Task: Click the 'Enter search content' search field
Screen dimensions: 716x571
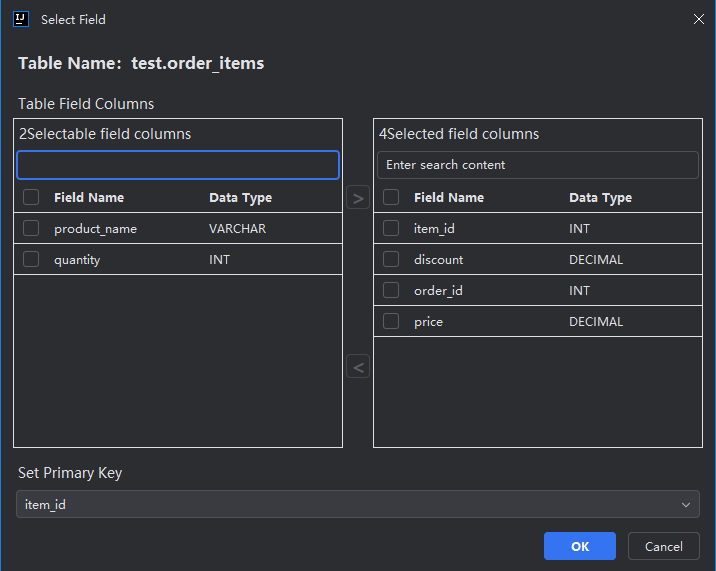Action: pyautogui.click(x=538, y=165)
